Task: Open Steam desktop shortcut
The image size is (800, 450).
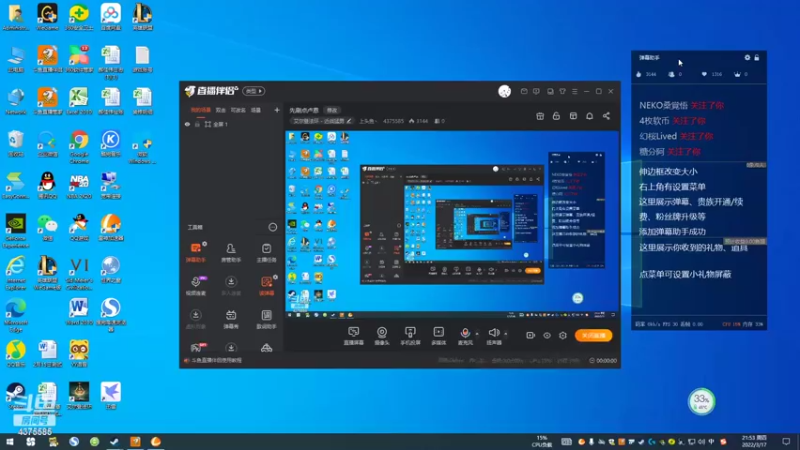Action: [16, 396]
